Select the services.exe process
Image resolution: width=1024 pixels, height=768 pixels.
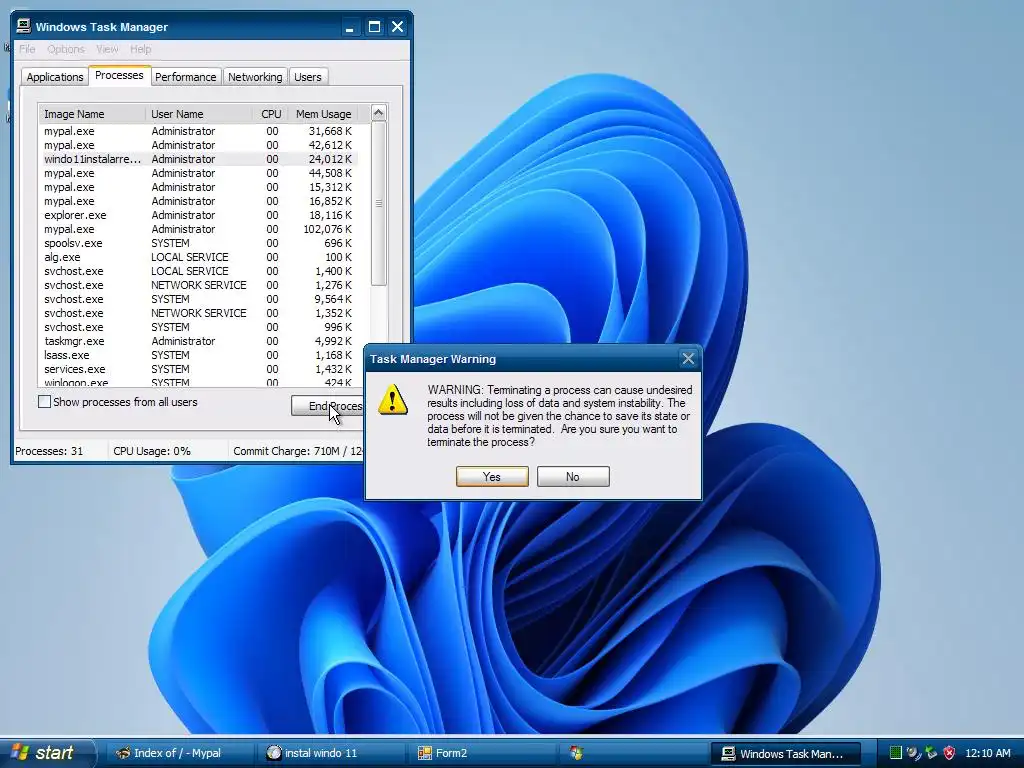point(198,369)
